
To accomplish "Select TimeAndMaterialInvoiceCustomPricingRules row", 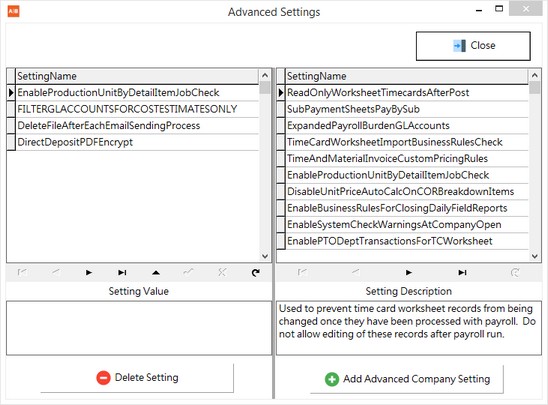I will pos(407,158).
